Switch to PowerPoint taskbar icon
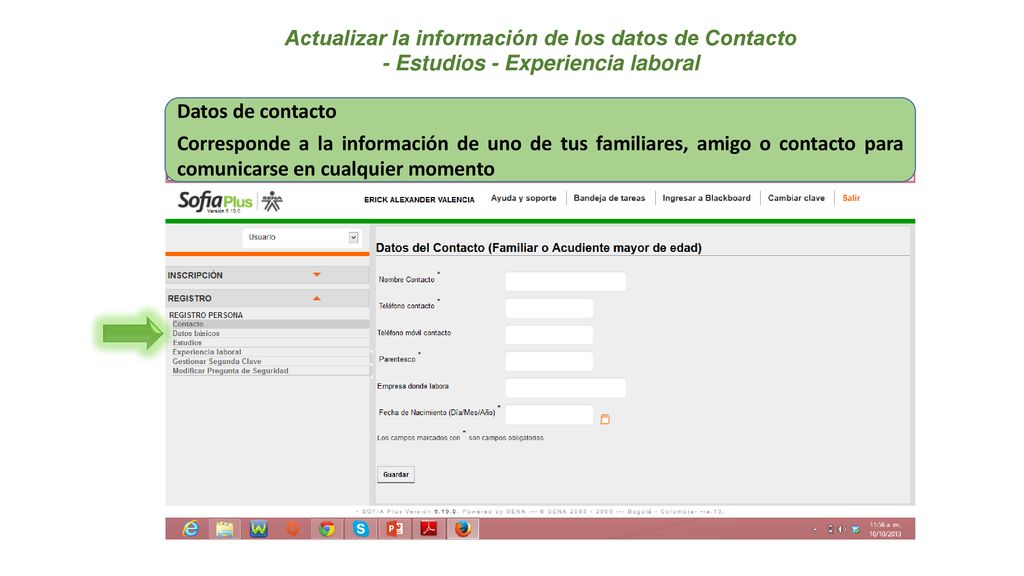This screenshot has height=576, width=1024. (394, 529)
